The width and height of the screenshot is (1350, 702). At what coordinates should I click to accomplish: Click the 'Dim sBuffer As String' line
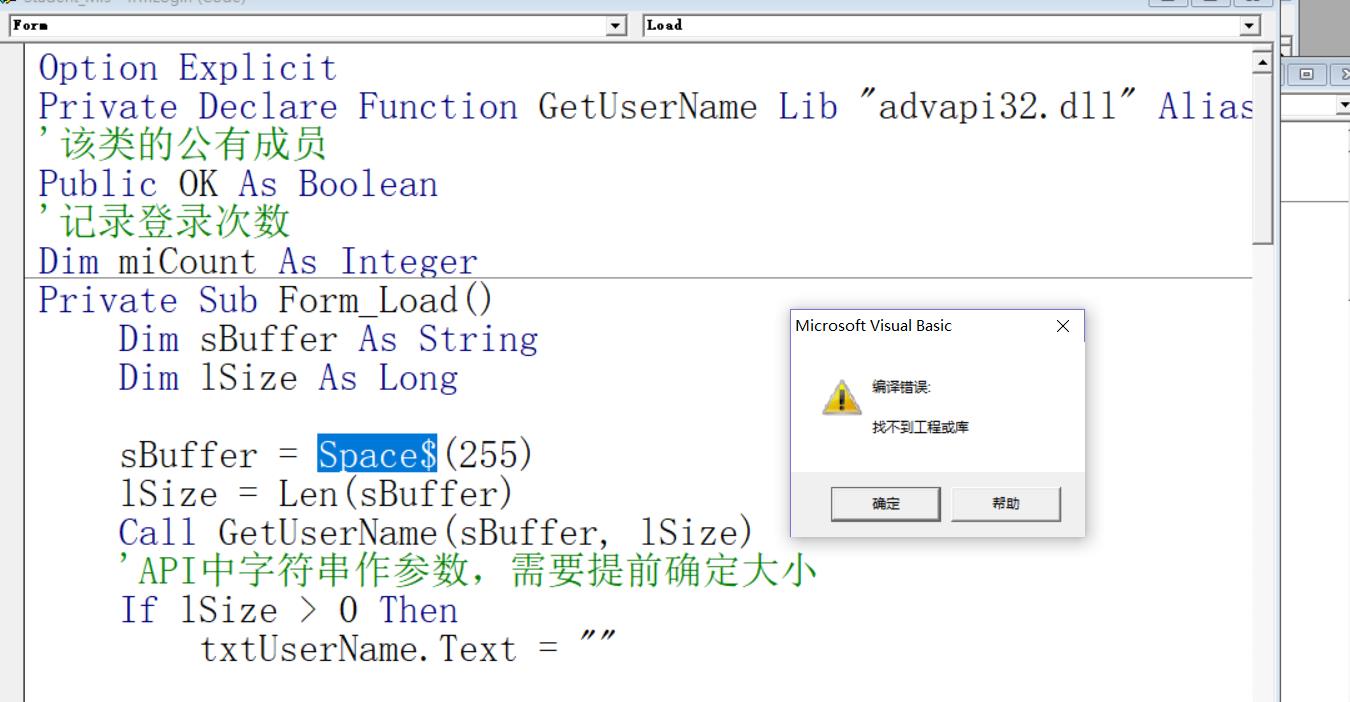coord(328,339)
